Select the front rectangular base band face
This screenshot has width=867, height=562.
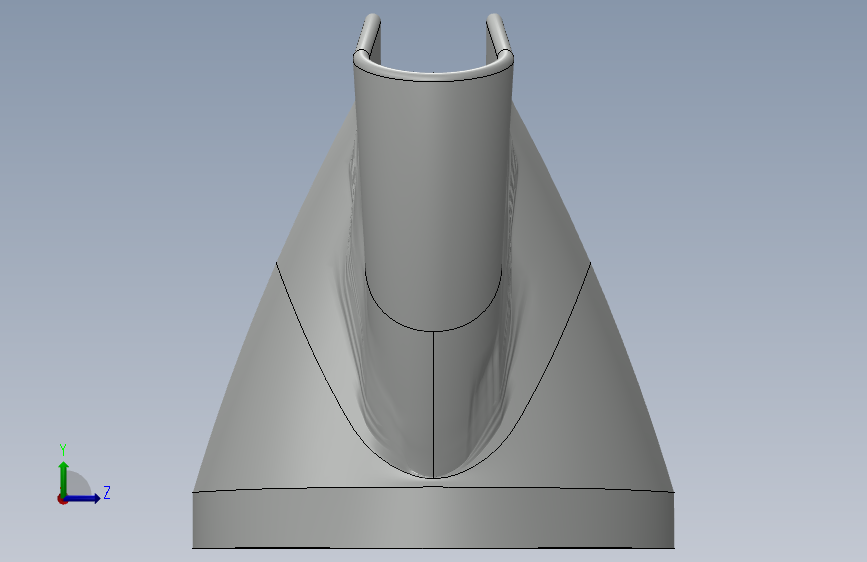(433, 518)
